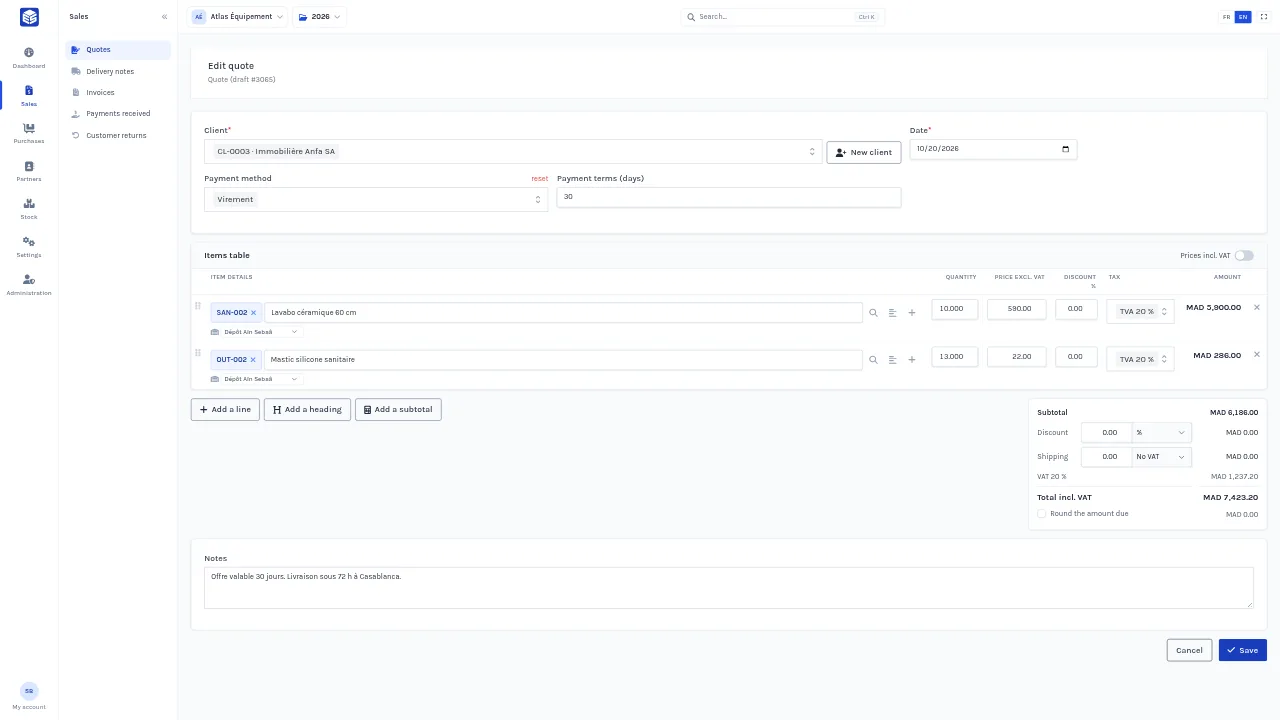Edit price 590.00 on SAN-002 line
Screen dimensions: 1280x720
(1017, 309)
